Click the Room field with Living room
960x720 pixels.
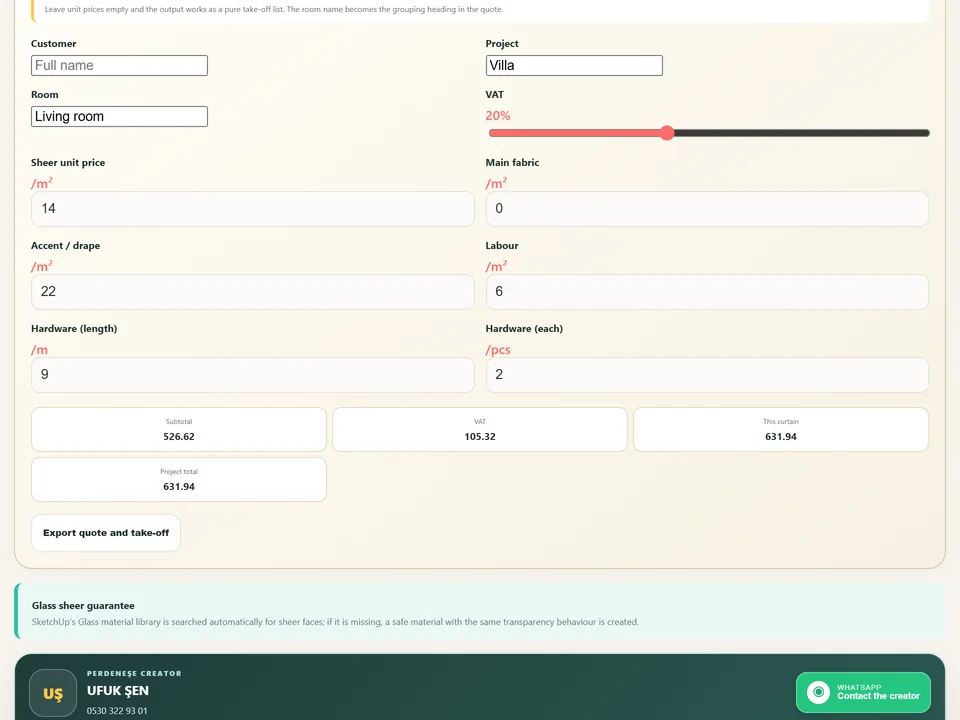119,116
